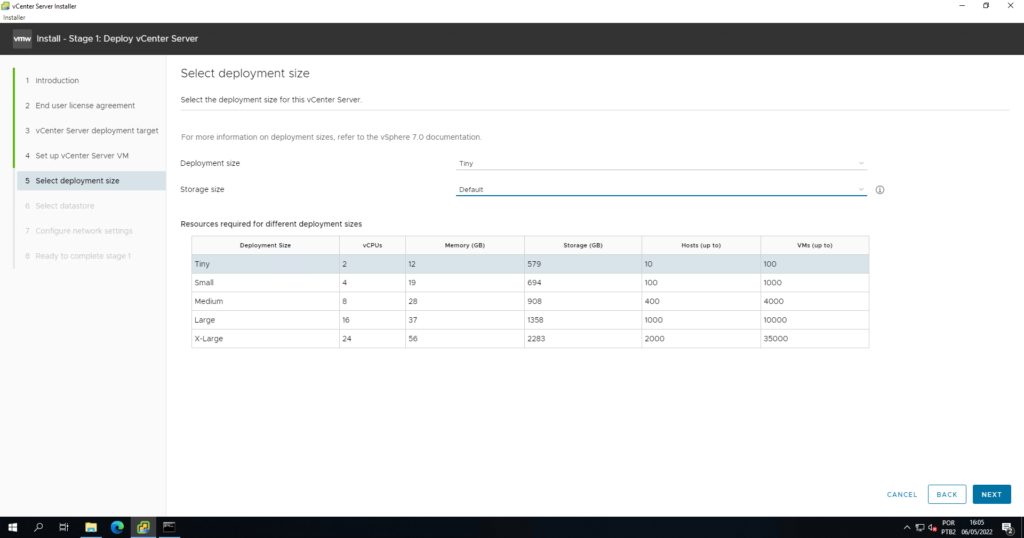Click the CANCEL button
1024x538 pixels.
(x=902, y=494)
